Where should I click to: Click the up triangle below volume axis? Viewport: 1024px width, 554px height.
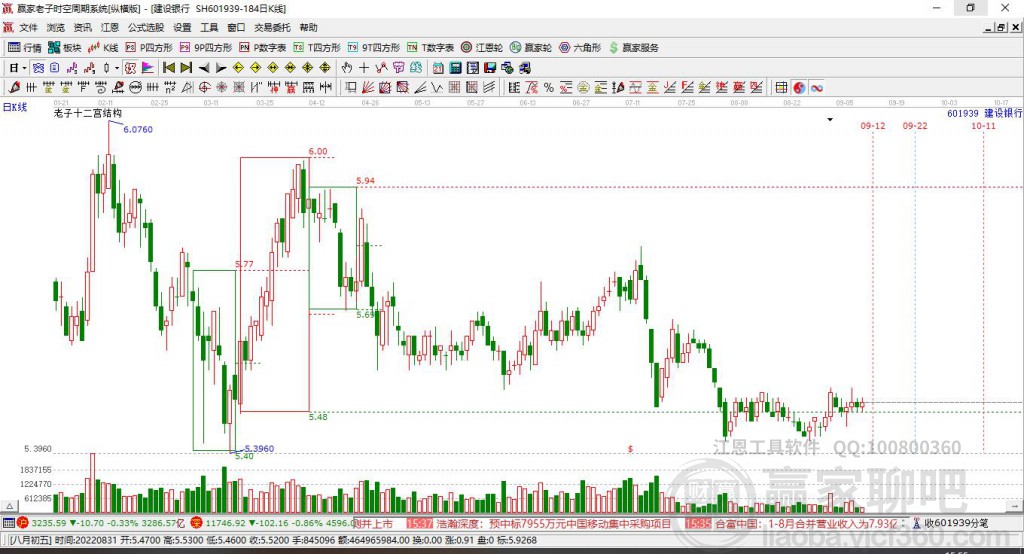(x=10, y=506)
